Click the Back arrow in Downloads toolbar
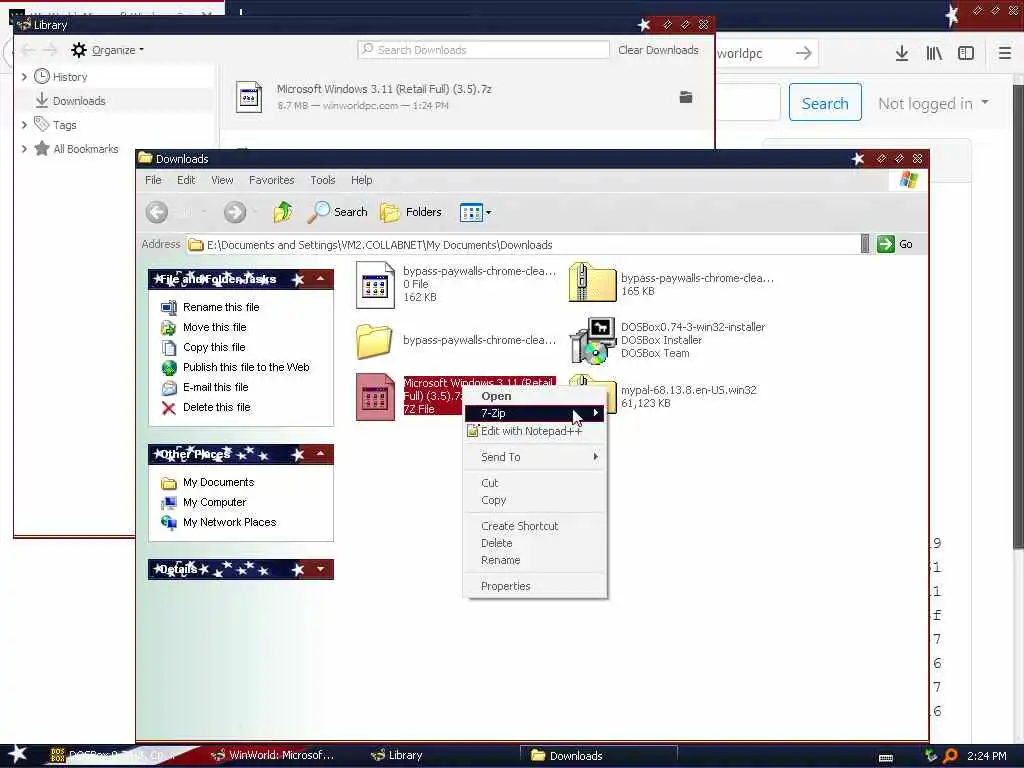This screenshot has width=1024, height=768. coord(157,212)
